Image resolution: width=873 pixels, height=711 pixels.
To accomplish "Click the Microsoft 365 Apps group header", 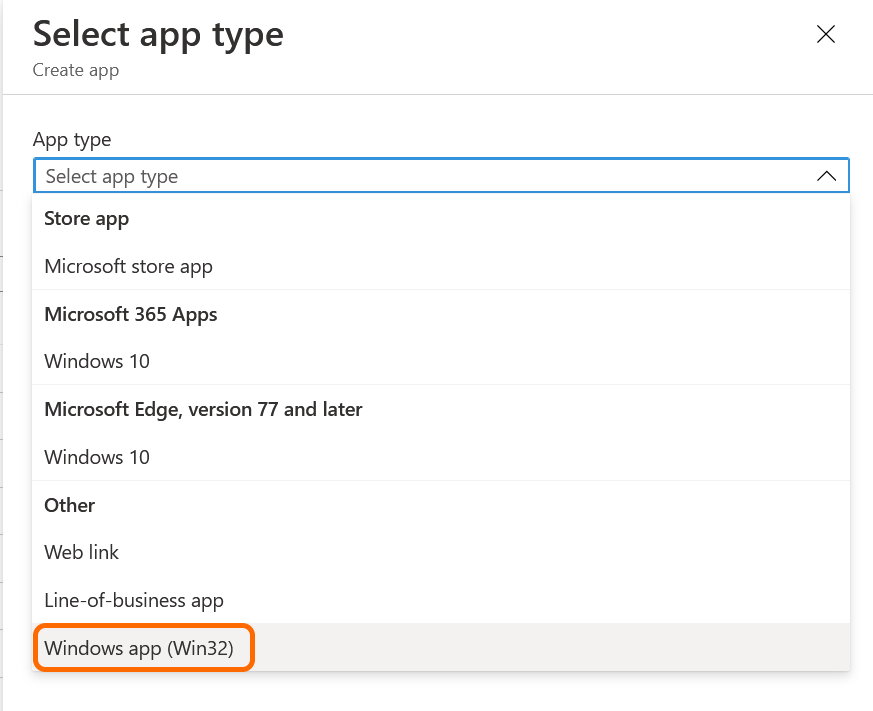I will pos(130,314).
